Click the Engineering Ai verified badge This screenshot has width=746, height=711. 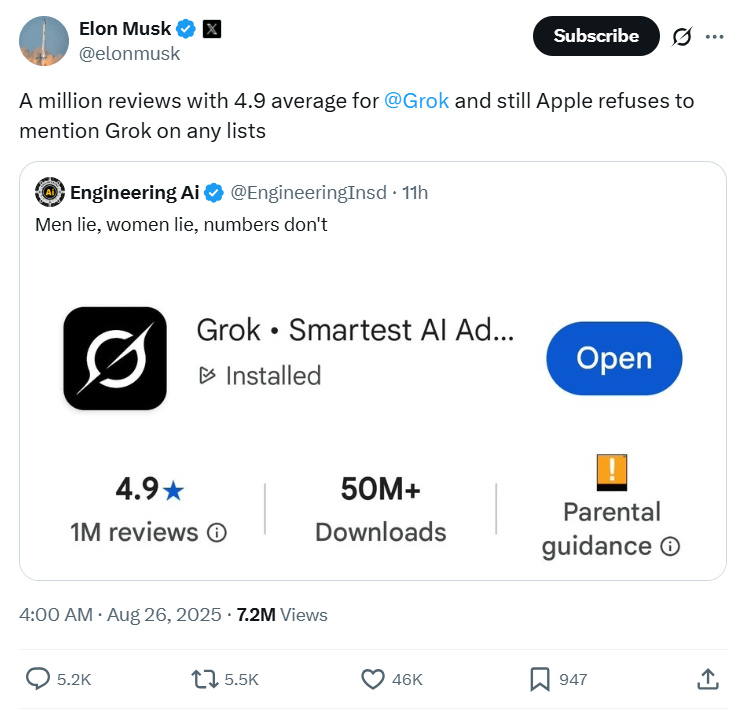[215, 192]
